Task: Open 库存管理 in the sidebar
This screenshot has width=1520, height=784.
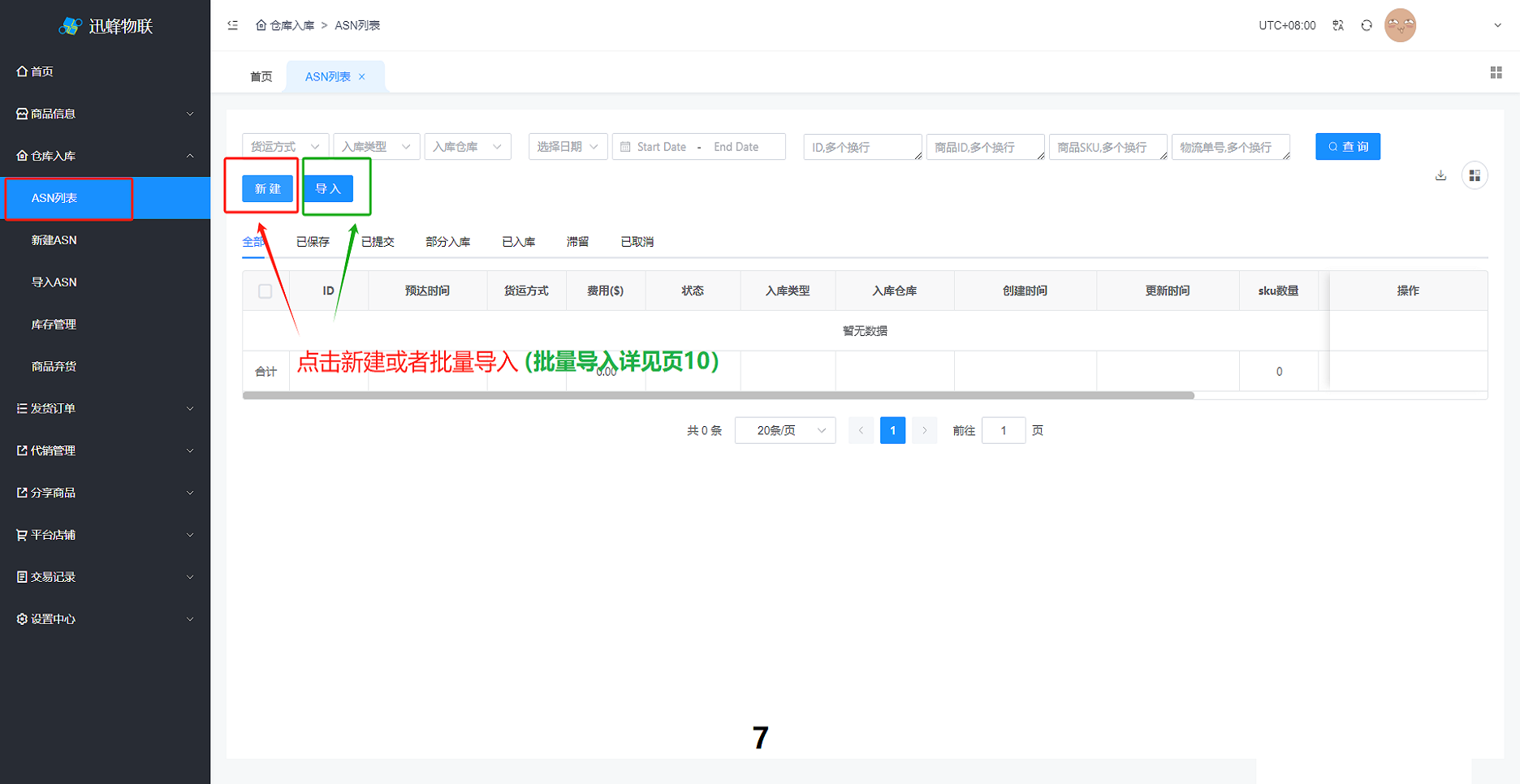Action: tap(105, 325)
